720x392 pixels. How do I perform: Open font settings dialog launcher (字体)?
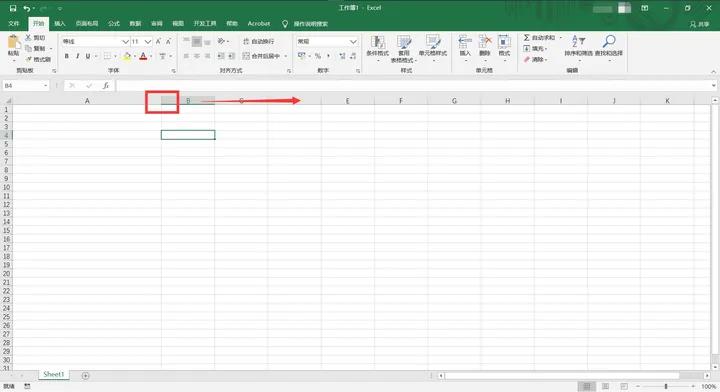(173, 71)
